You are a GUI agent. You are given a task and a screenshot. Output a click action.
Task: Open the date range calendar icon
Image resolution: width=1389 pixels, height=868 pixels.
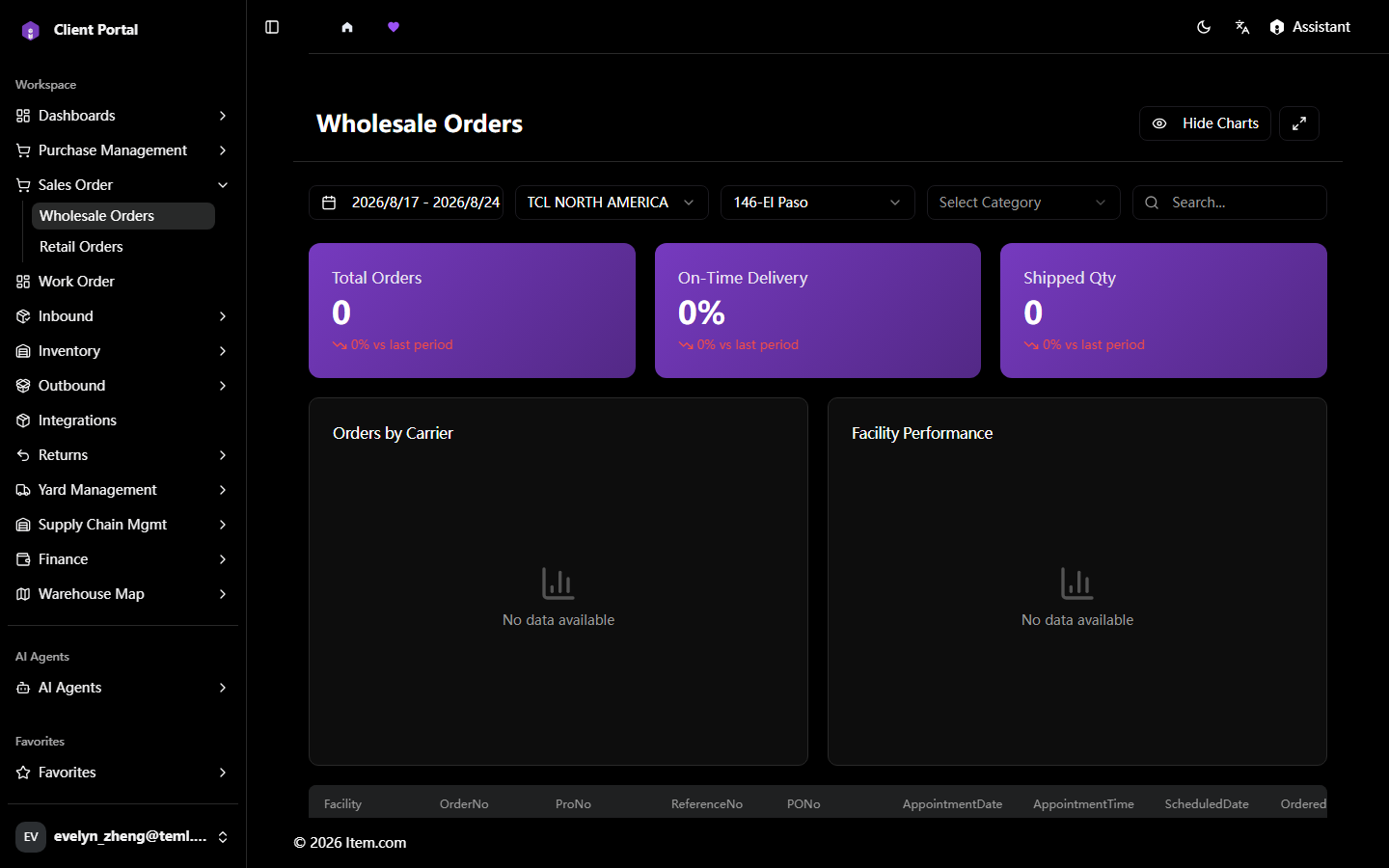point(329,203)
